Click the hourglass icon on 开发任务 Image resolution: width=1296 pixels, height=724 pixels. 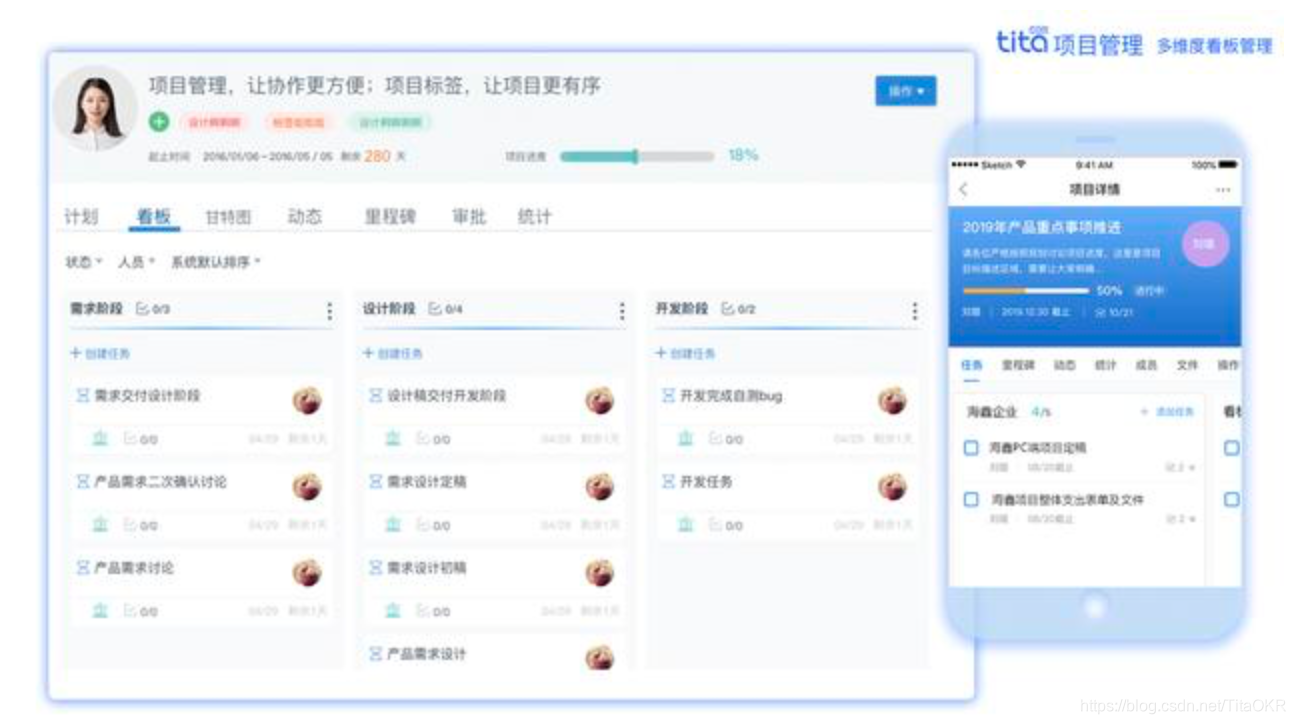(x=668, y=482)
